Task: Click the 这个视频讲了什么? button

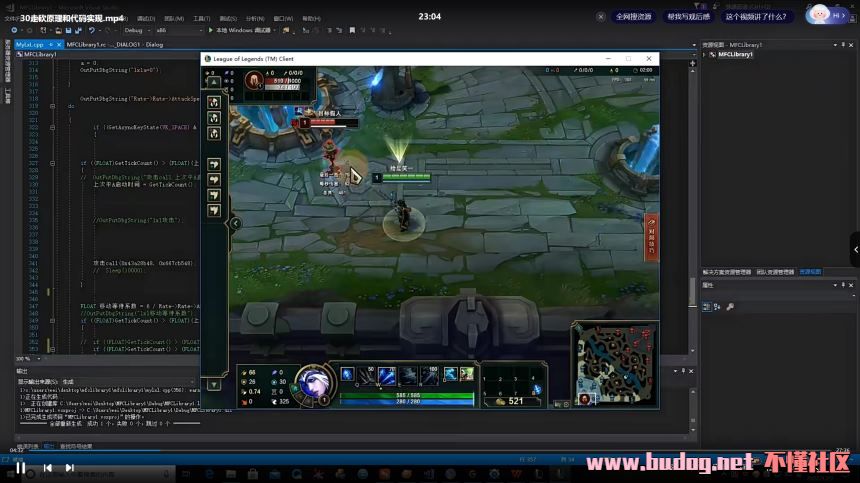Action: tap(756, 16)
